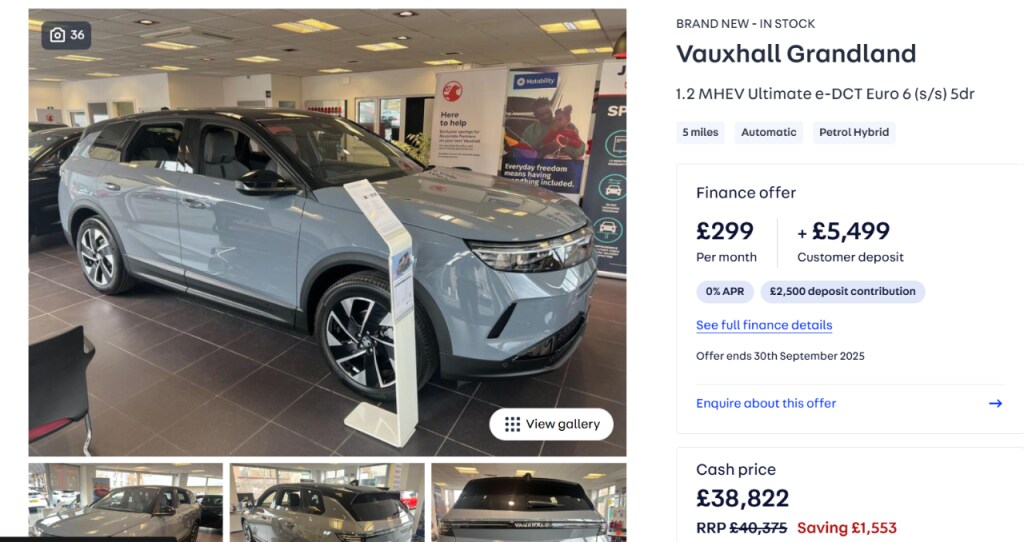This screenshot has width=1024, height=542.
Task: Click the Saving £1,553 text
Action: point(847,528)
